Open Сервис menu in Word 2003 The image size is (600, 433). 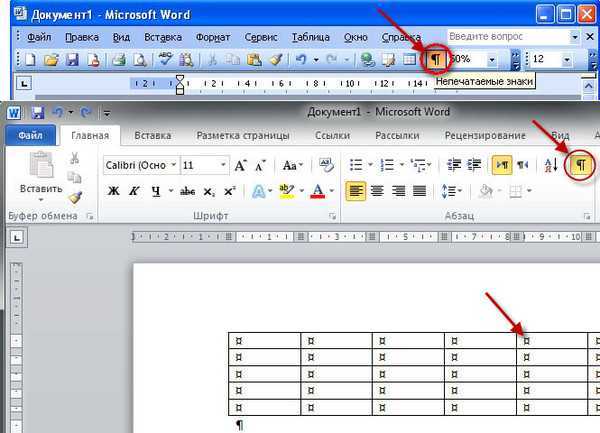[261, 37]
